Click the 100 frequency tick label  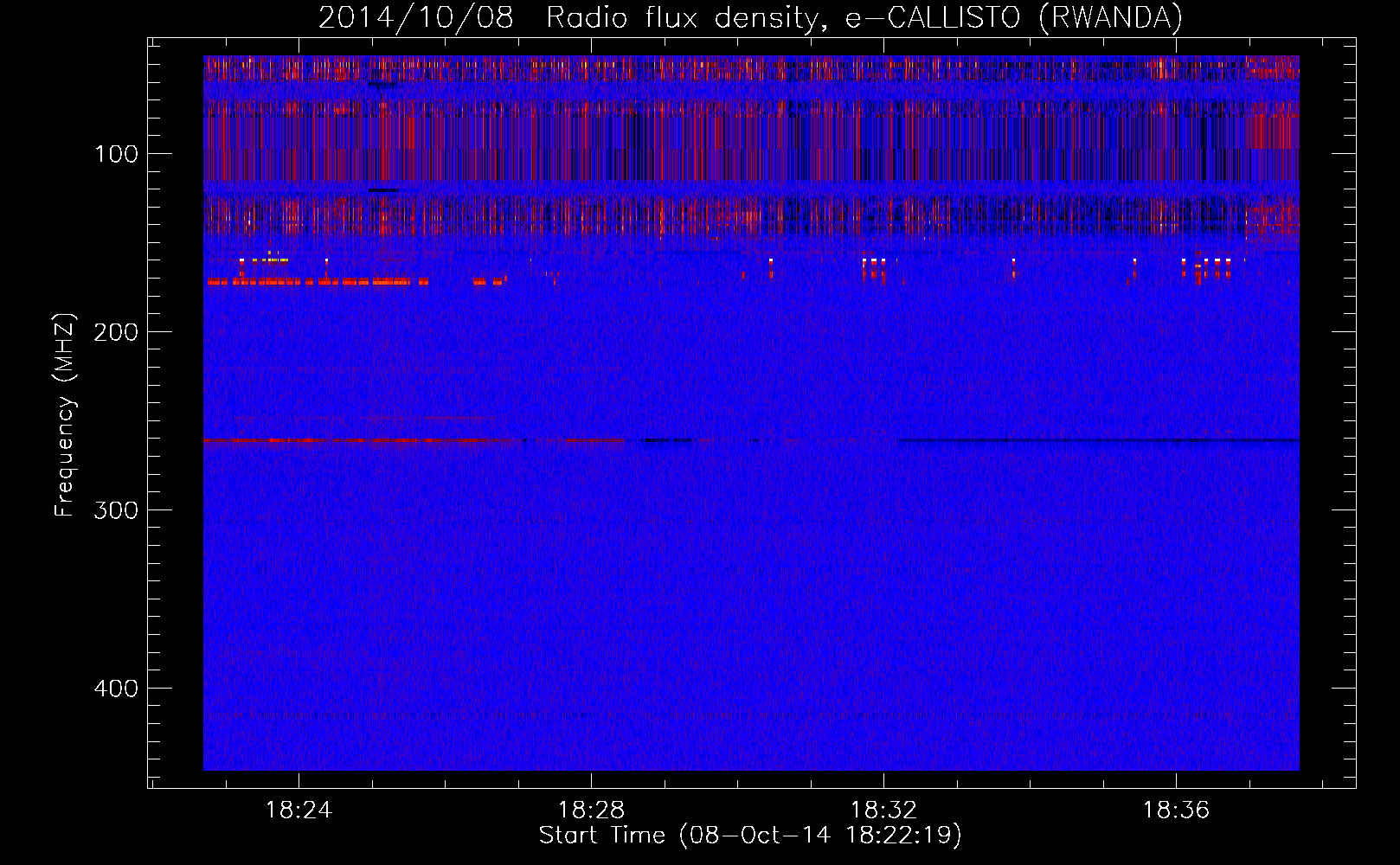(x=116, y=155)
